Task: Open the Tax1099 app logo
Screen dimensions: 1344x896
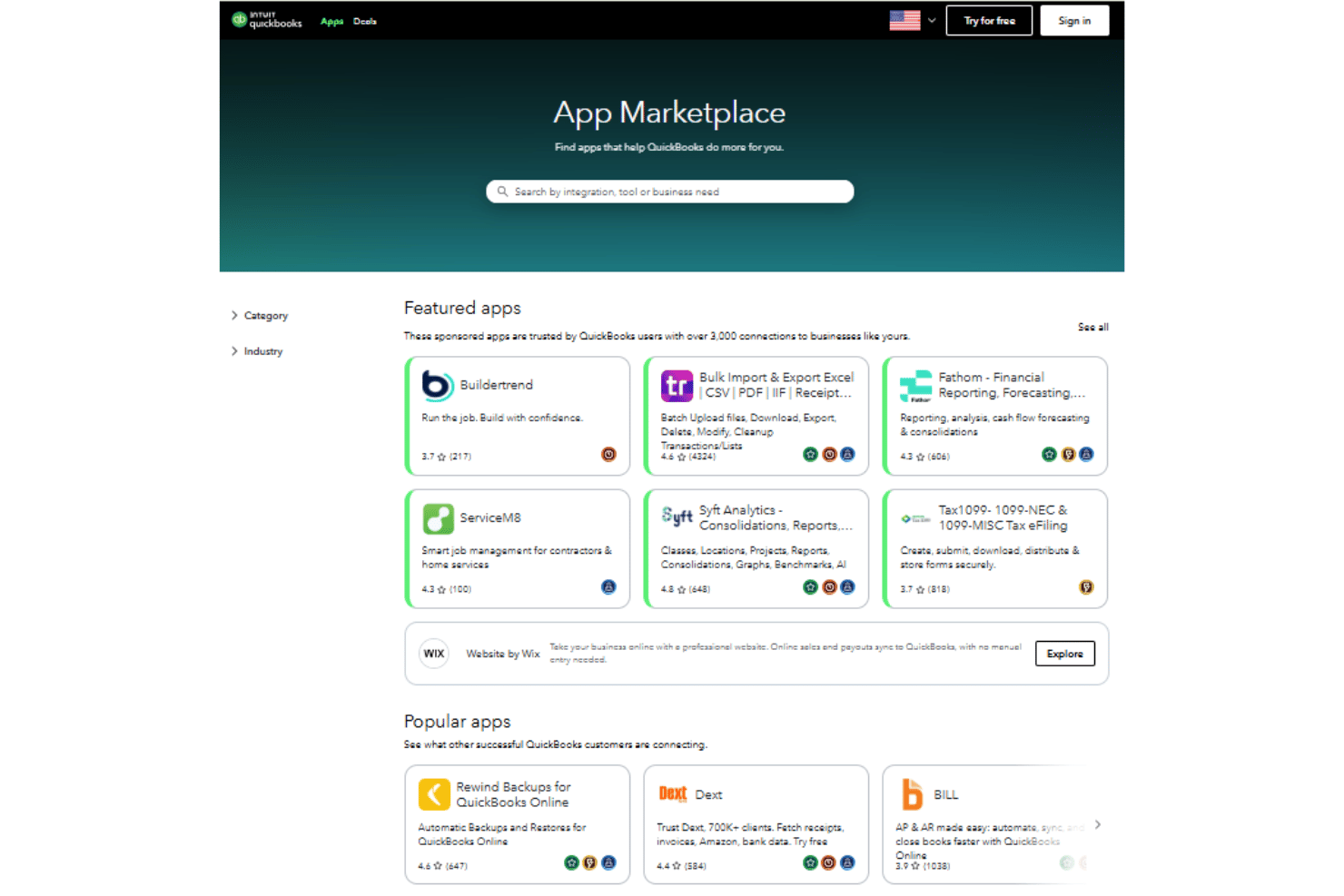Action: (915, 518)
